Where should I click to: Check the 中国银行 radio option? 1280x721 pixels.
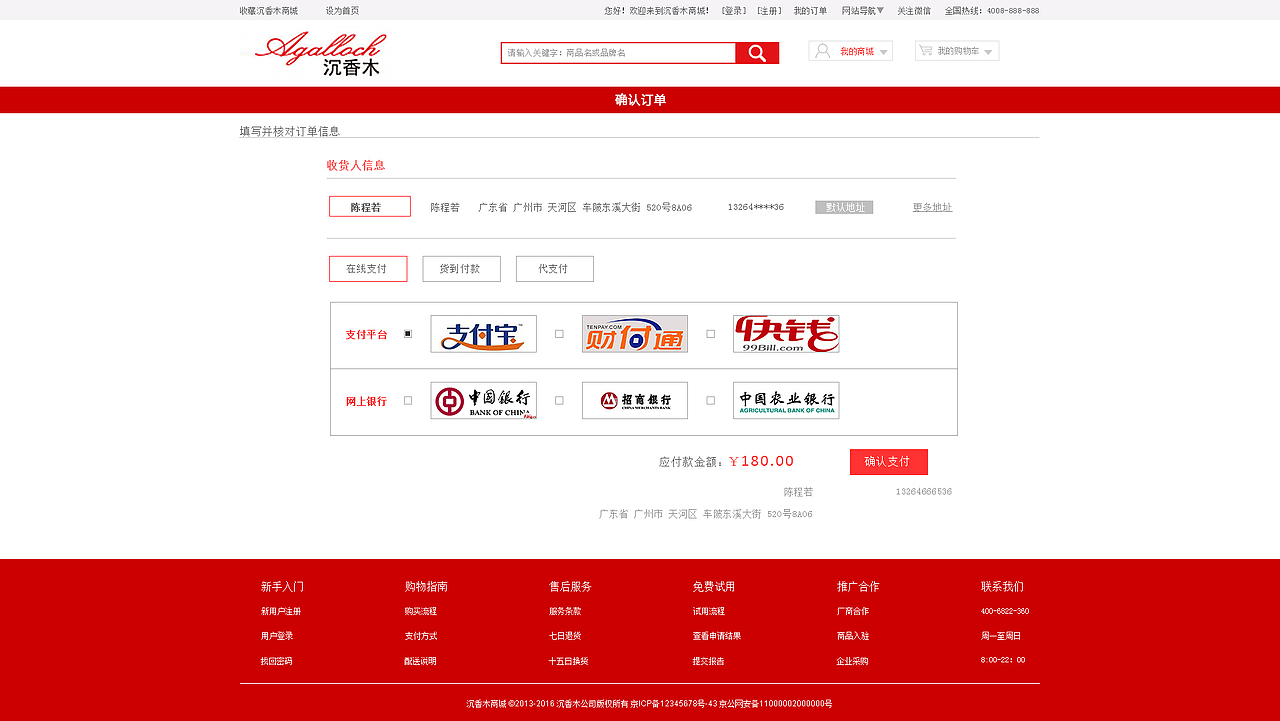pos(408,400)
